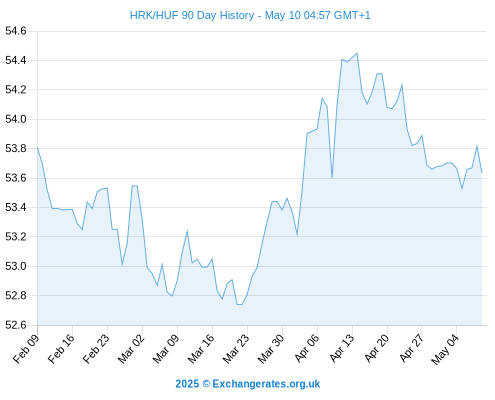Click the Mar 02 date label
The width and height of the screenshot is (495, 400).
(131, 349)
